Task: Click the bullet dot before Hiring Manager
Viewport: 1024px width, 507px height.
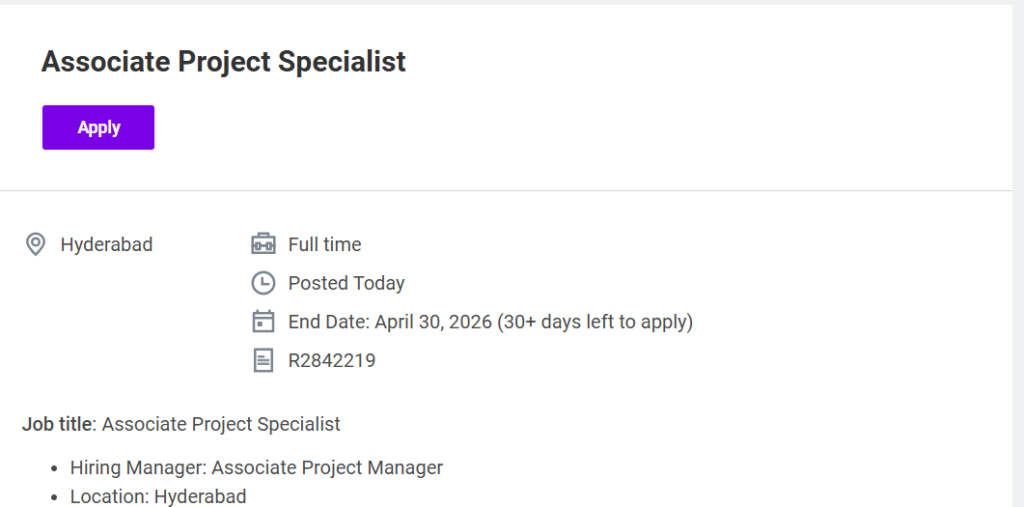Action: [53, 468]
